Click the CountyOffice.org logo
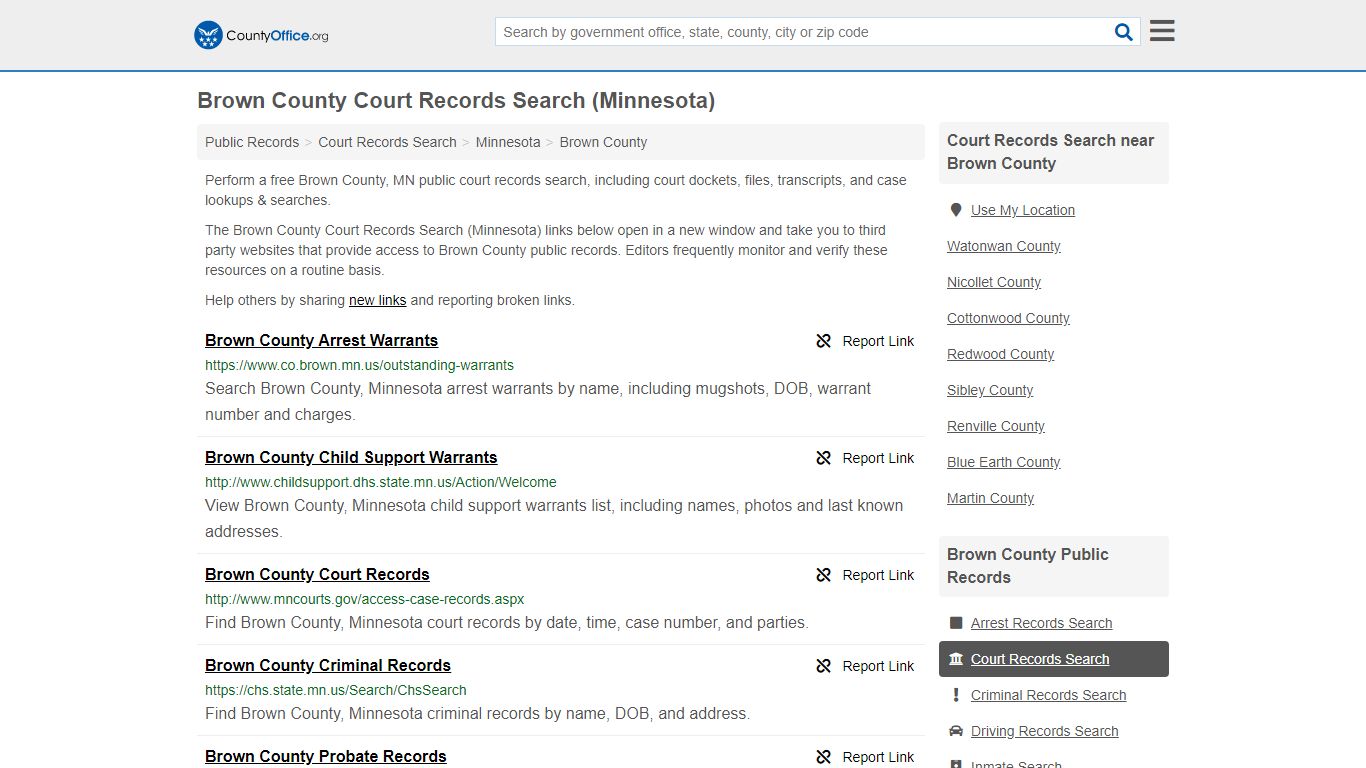 [x=259, y=34]
